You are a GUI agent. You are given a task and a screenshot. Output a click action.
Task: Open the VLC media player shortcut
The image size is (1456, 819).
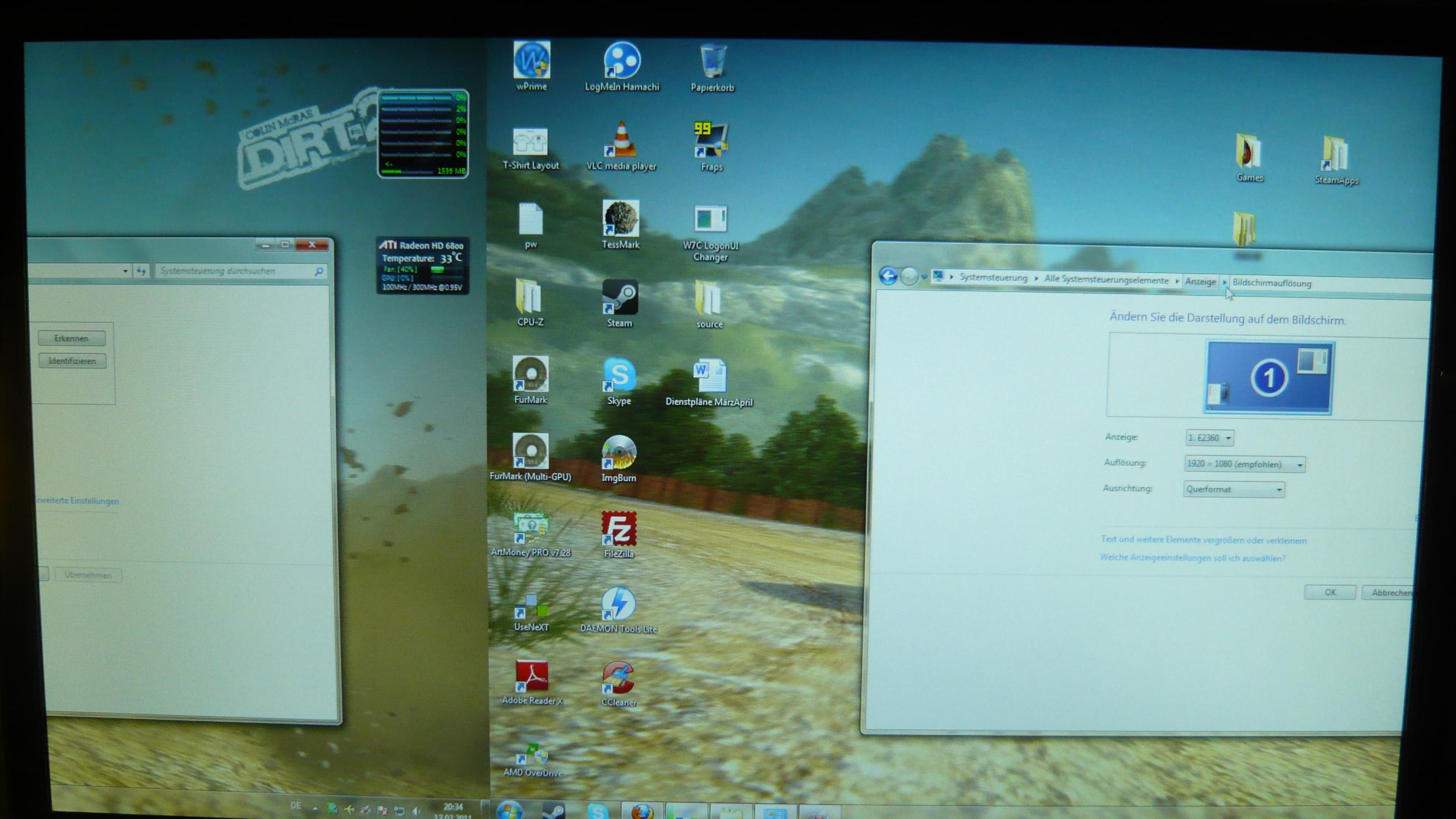point(621,140)
